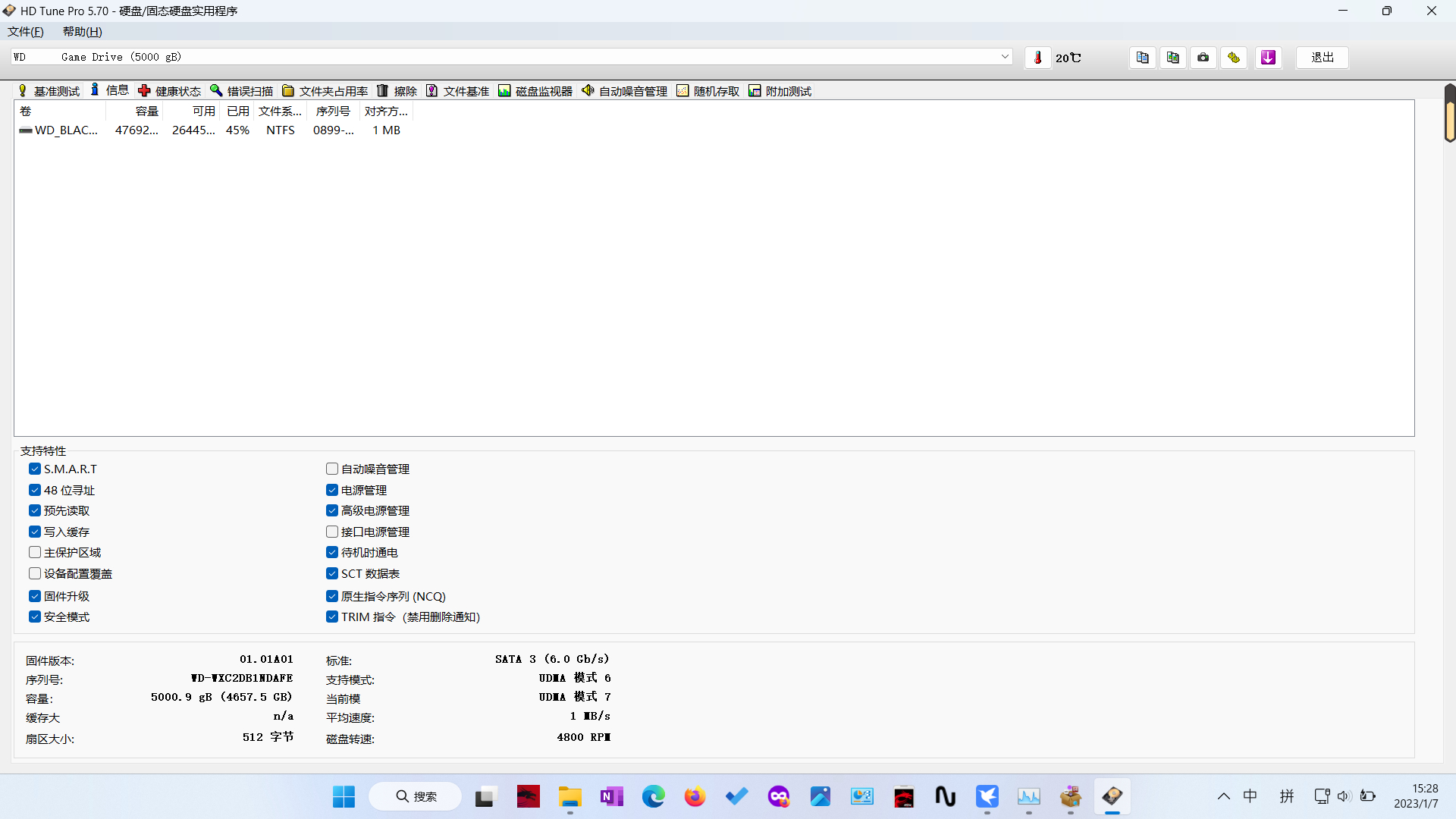Screen dimensions: 1456x819
Task: Click the copy screenshot to clipboard icon
Action: pos(1172,58)
